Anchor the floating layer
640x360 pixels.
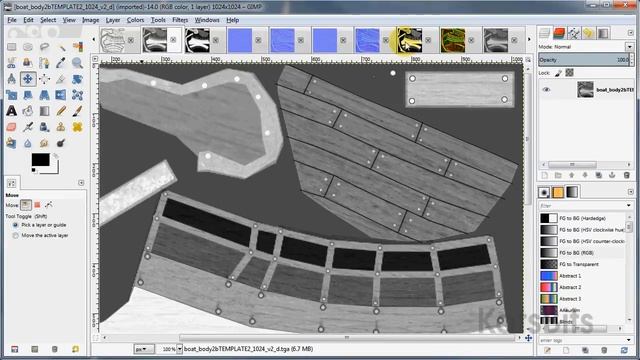612,175
